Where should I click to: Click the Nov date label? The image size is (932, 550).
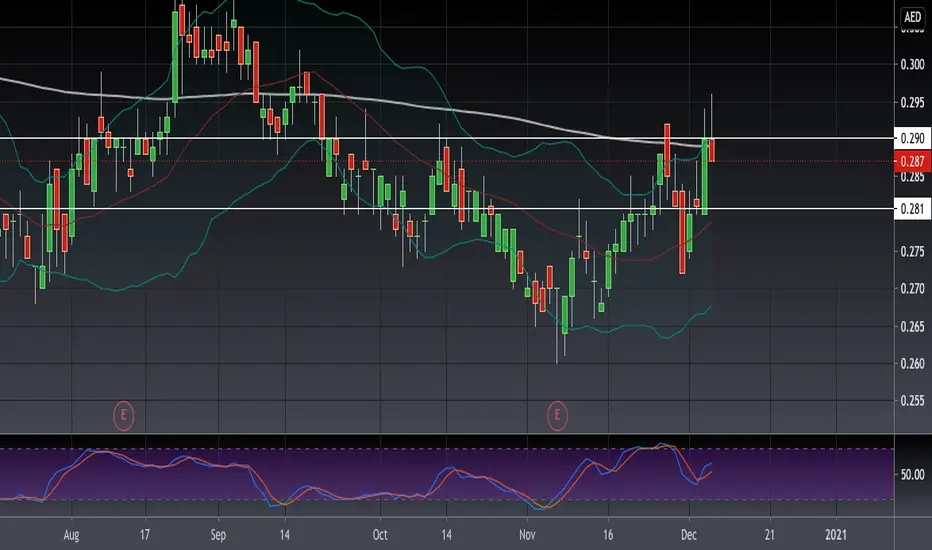pos(527,535)
